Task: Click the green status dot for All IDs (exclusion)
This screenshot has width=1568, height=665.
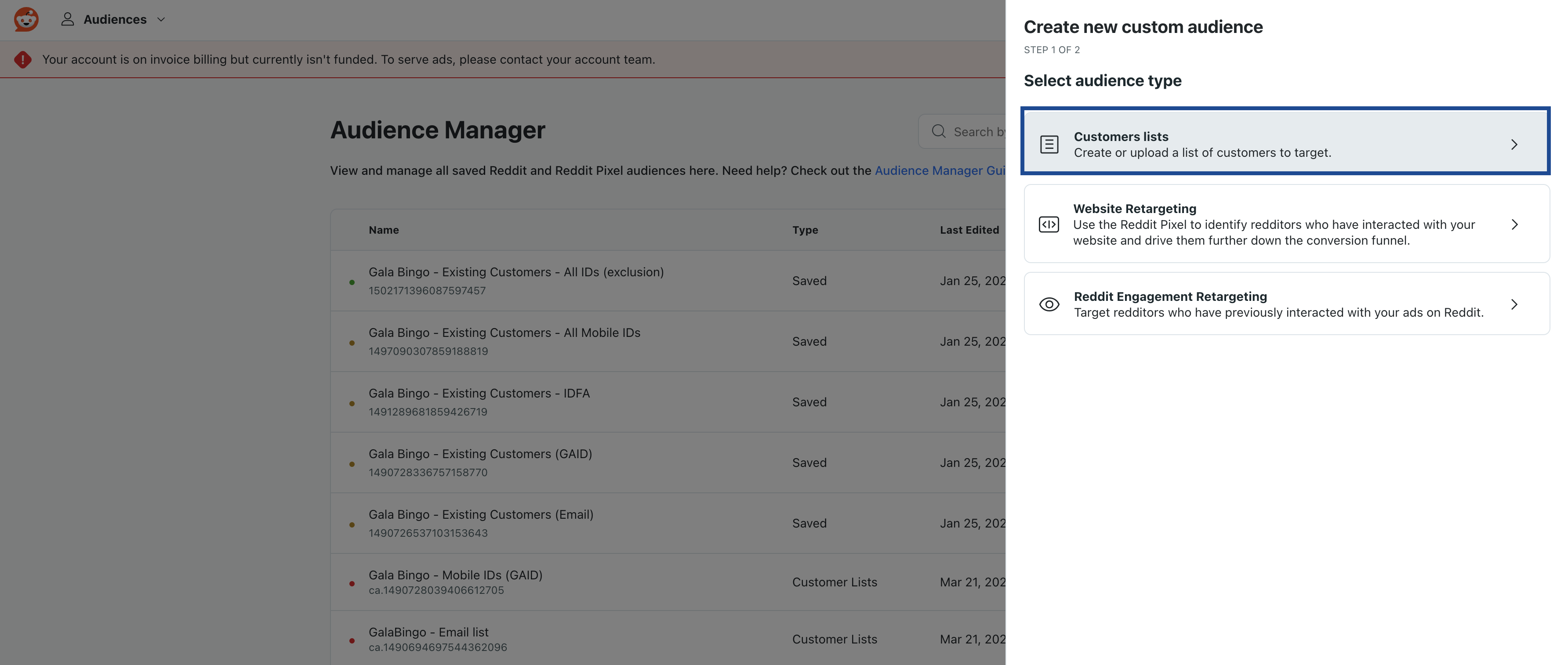Action: [352, 282]
